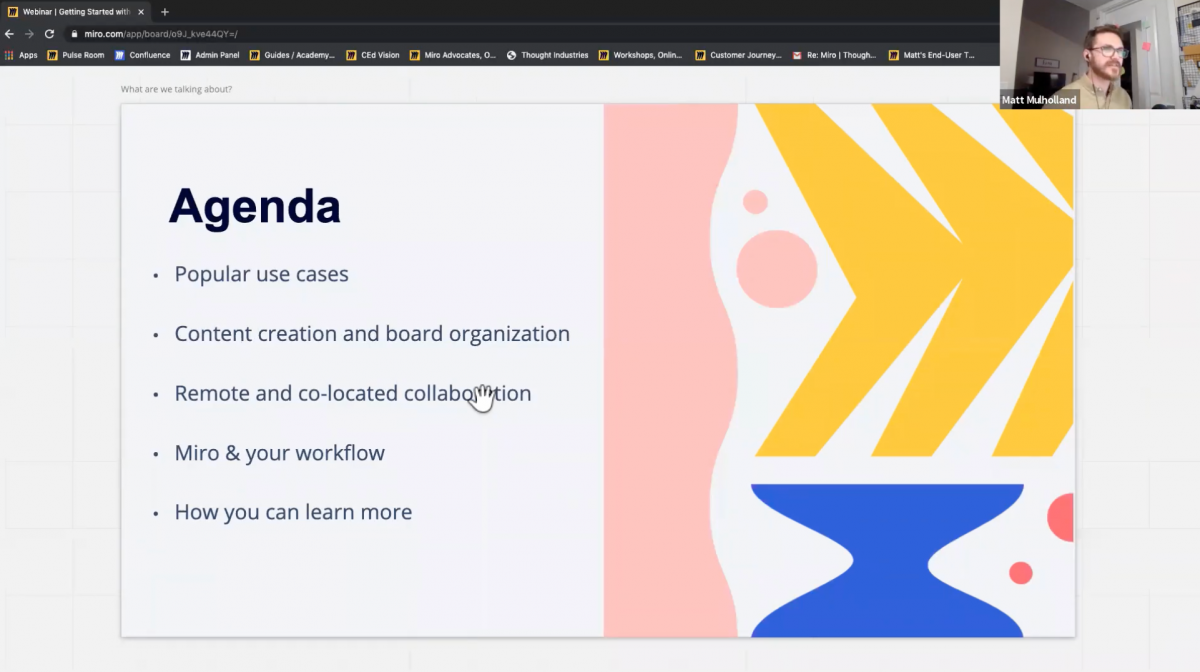Select the Webinar Getting Started browser tab
1200x672 pixels.
pos(77,12)
